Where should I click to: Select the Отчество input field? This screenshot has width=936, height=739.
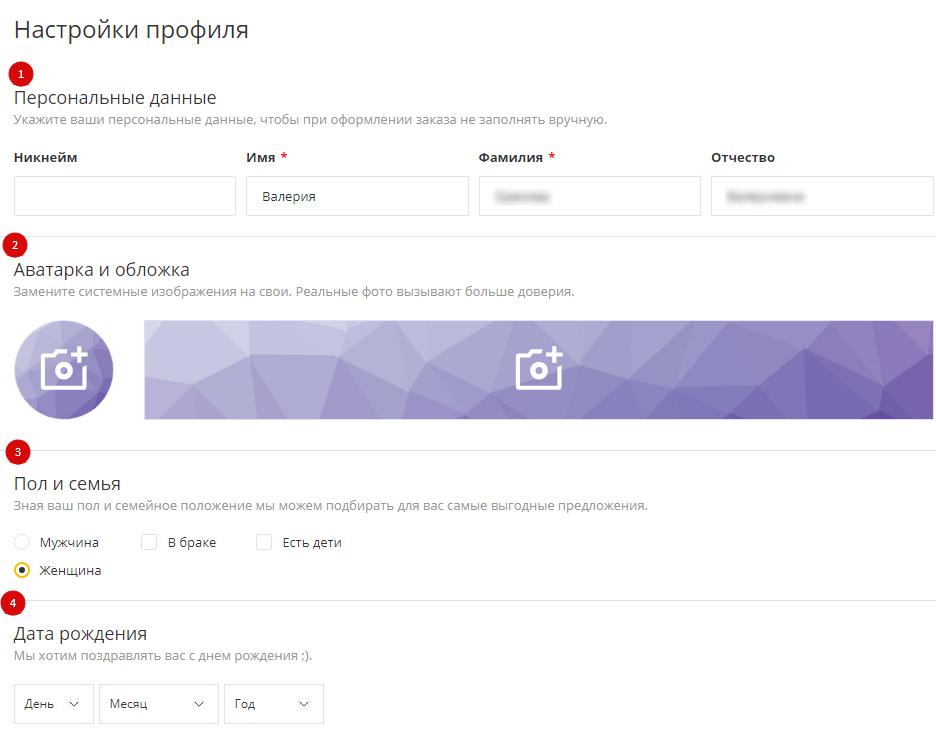tap(821, 196)
